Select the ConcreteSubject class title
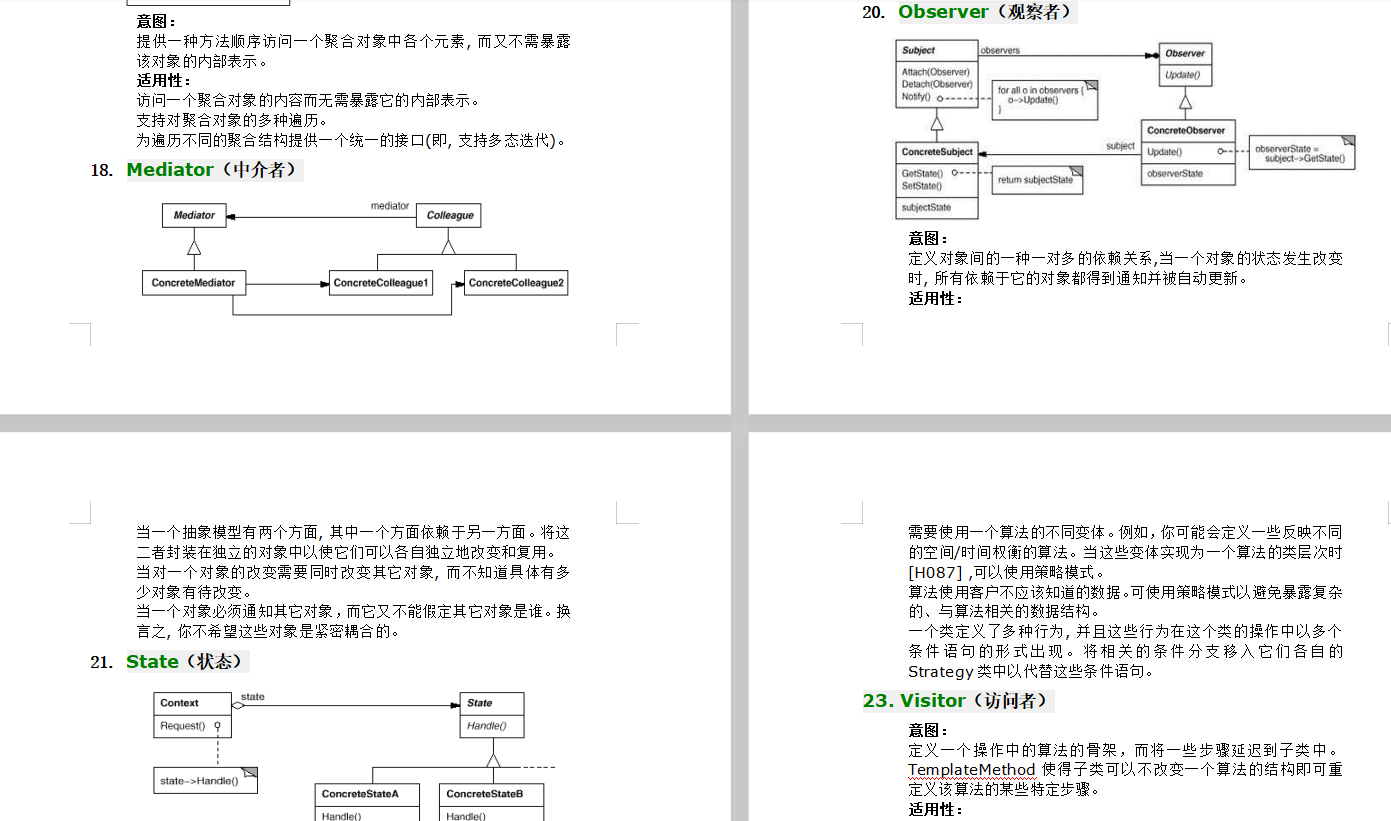Image resolution: width=1391 pixels, height=821 pixels. (x=937, y=152)
